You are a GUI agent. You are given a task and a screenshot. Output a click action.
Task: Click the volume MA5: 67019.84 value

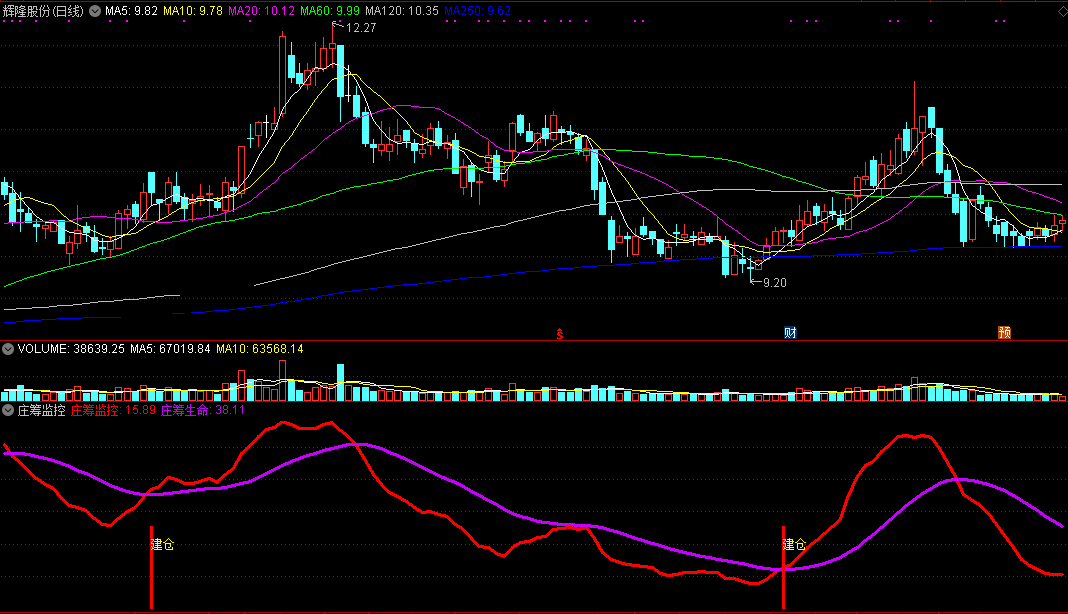(170, 349)
